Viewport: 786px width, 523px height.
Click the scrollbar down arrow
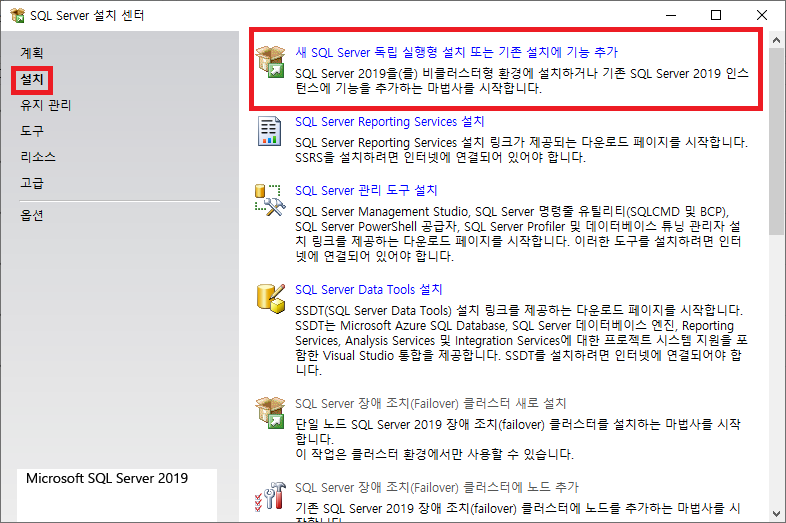776,514
